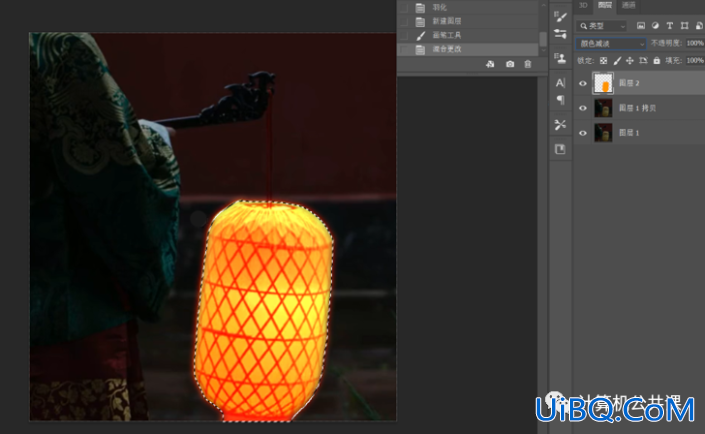Click the opacity 100% value field

695,43
